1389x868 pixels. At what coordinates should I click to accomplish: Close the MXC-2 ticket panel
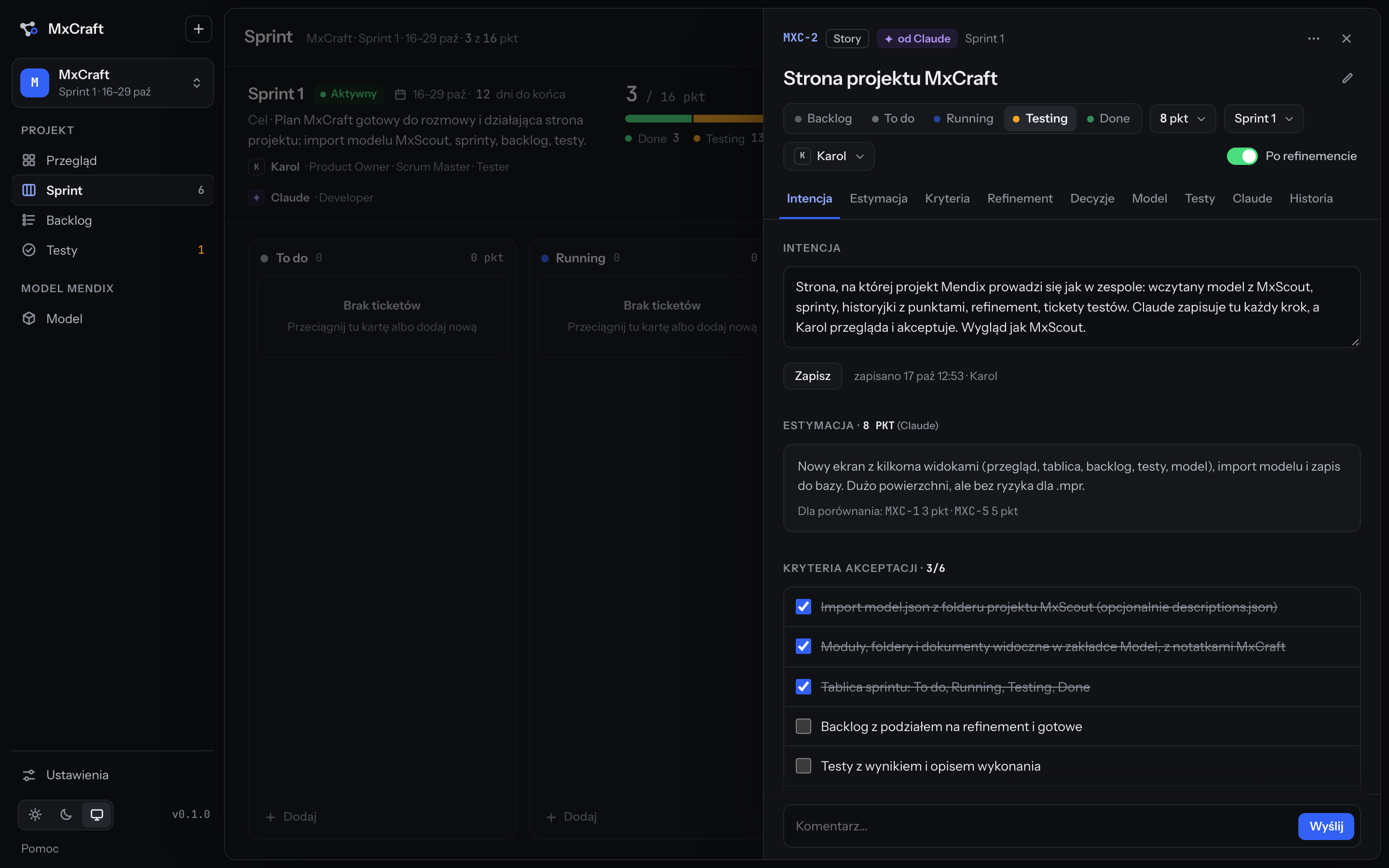(1347, 39)
